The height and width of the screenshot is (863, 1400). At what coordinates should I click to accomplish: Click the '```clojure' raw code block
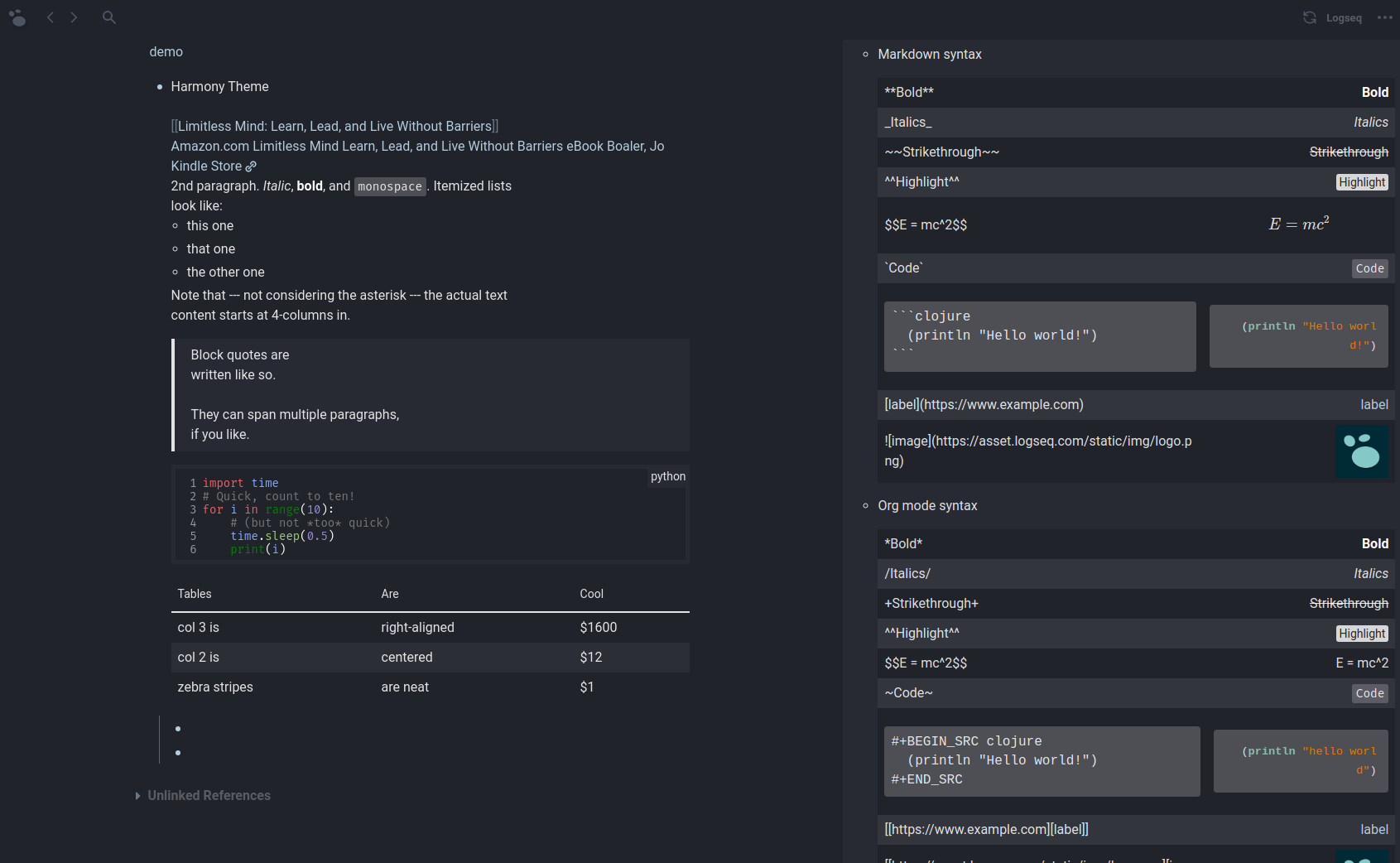tap(1040, 336)
